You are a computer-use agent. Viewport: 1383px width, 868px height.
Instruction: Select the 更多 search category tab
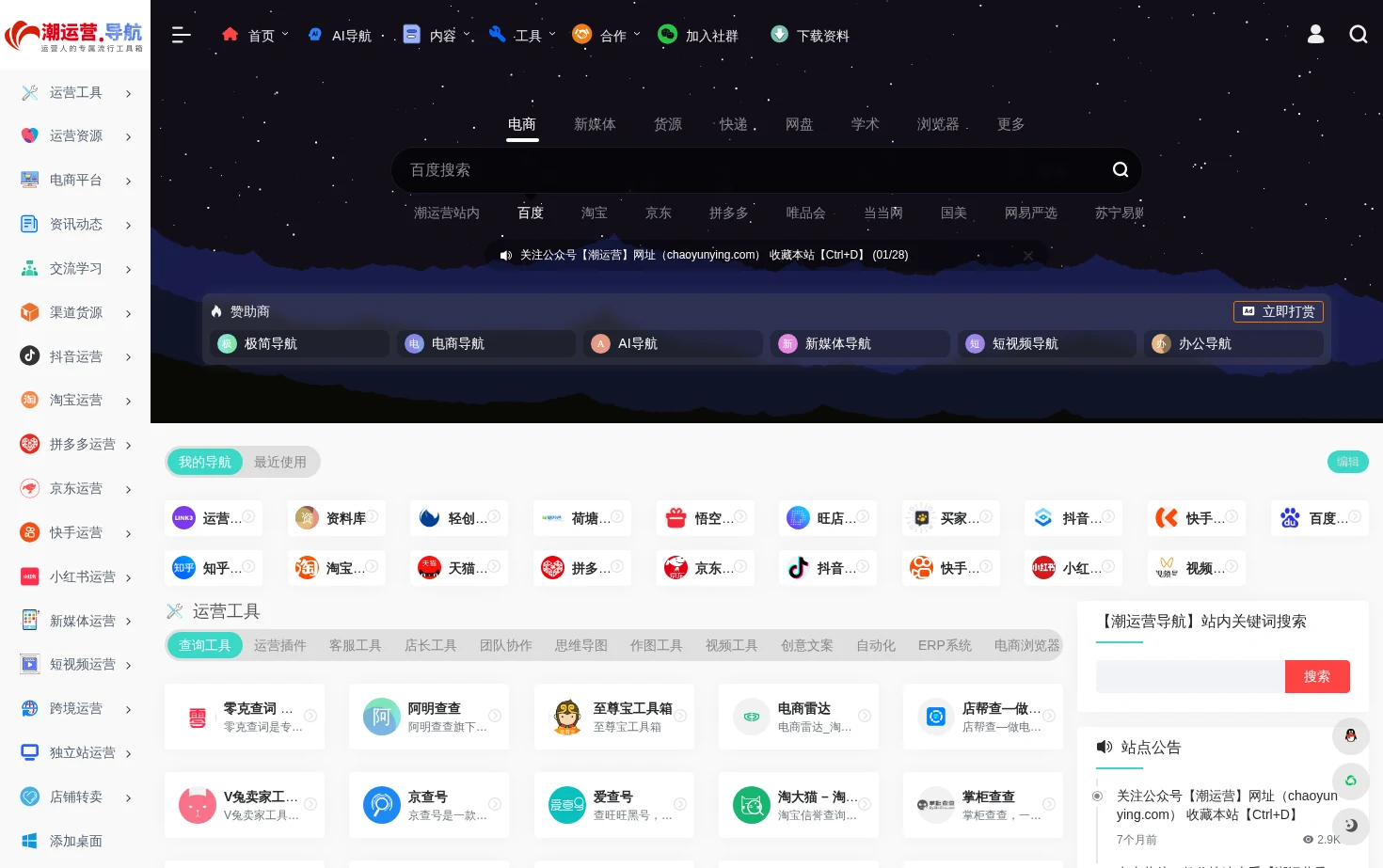[1010, 124]
